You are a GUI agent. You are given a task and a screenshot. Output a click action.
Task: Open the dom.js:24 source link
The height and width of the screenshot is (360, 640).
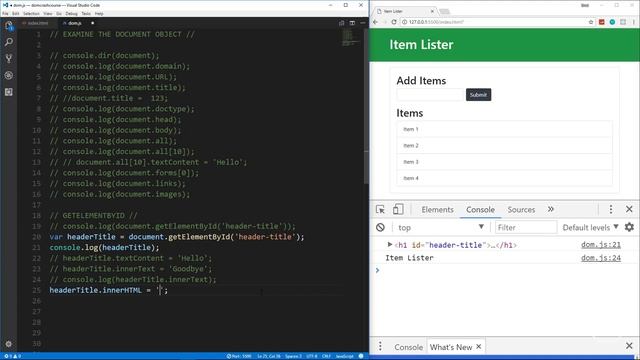[x=601, y=258]
